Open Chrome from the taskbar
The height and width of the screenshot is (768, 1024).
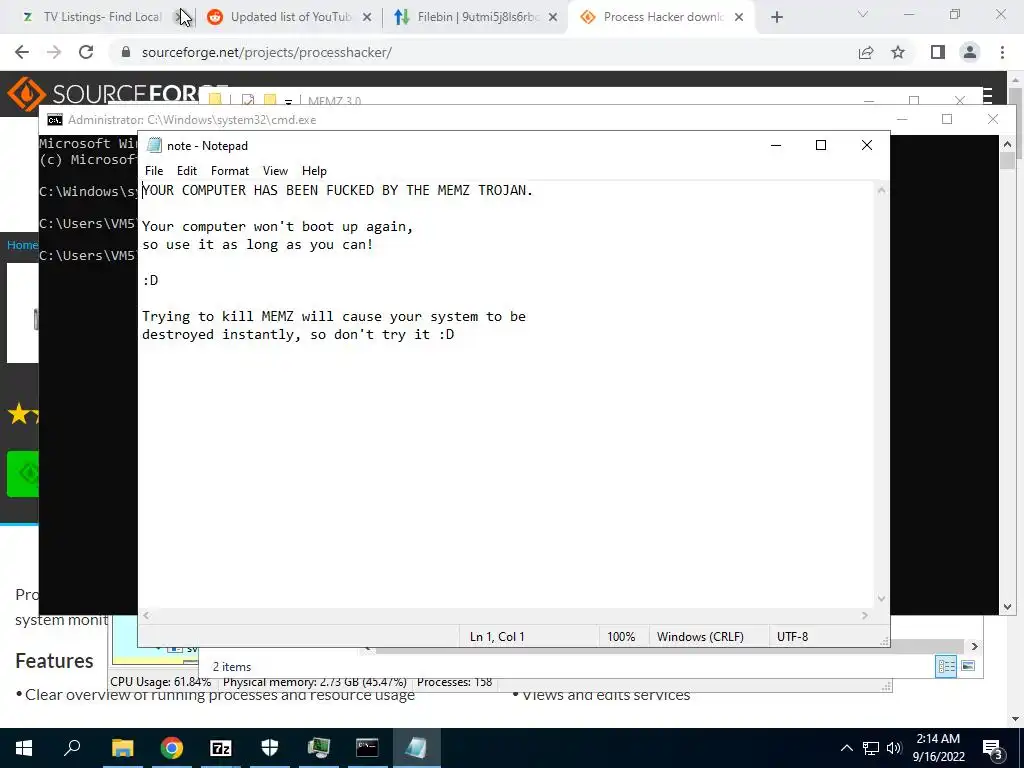click(171, 748)
